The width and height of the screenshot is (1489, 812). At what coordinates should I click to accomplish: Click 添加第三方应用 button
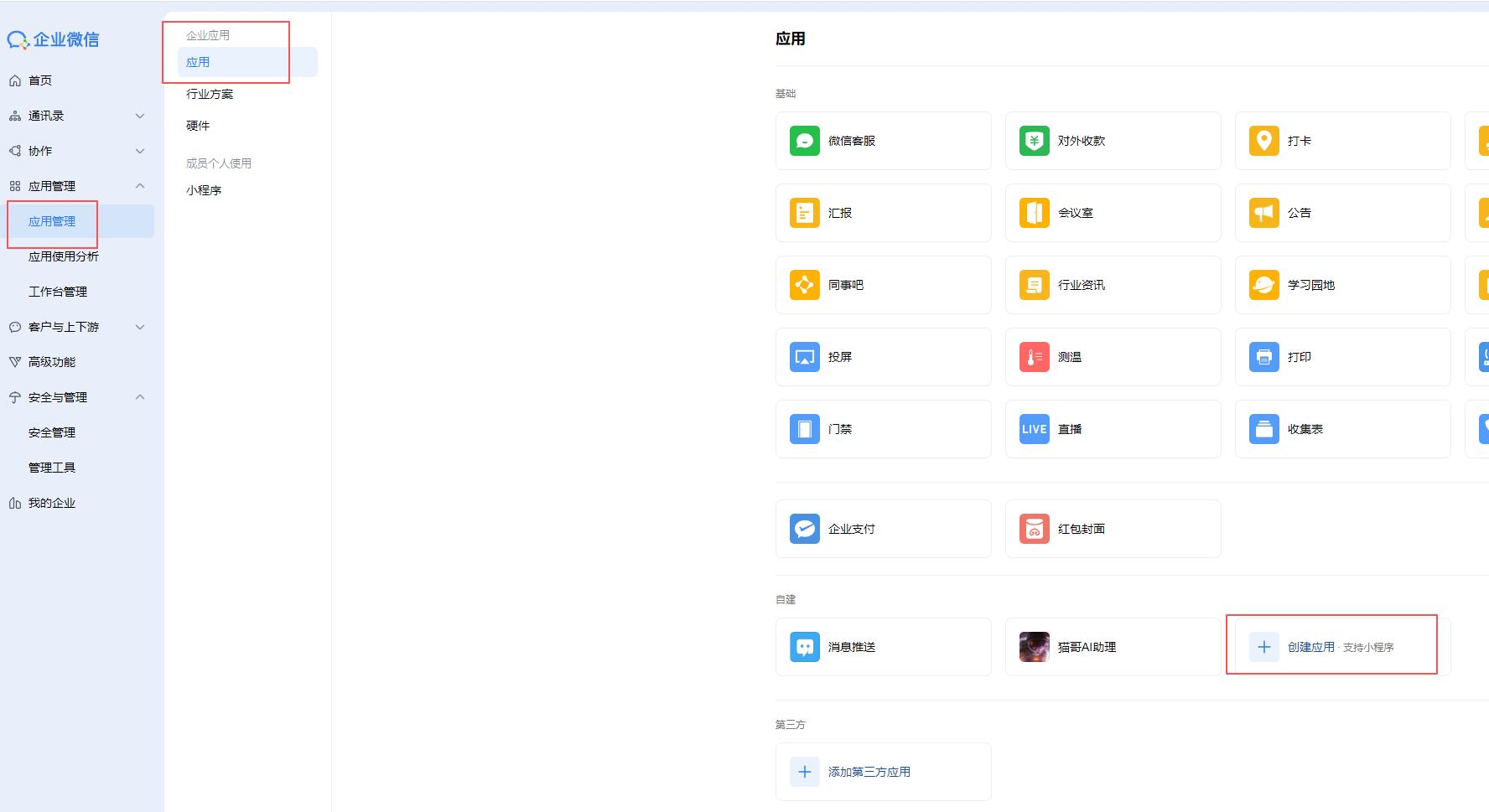click(x=869, y=772)
